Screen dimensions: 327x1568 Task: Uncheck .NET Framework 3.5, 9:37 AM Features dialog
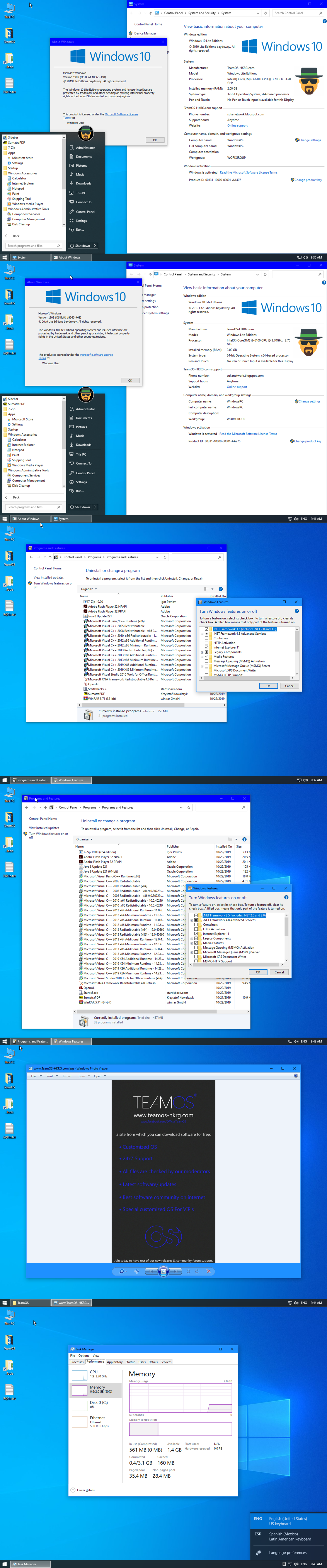(x=206, y=629)
